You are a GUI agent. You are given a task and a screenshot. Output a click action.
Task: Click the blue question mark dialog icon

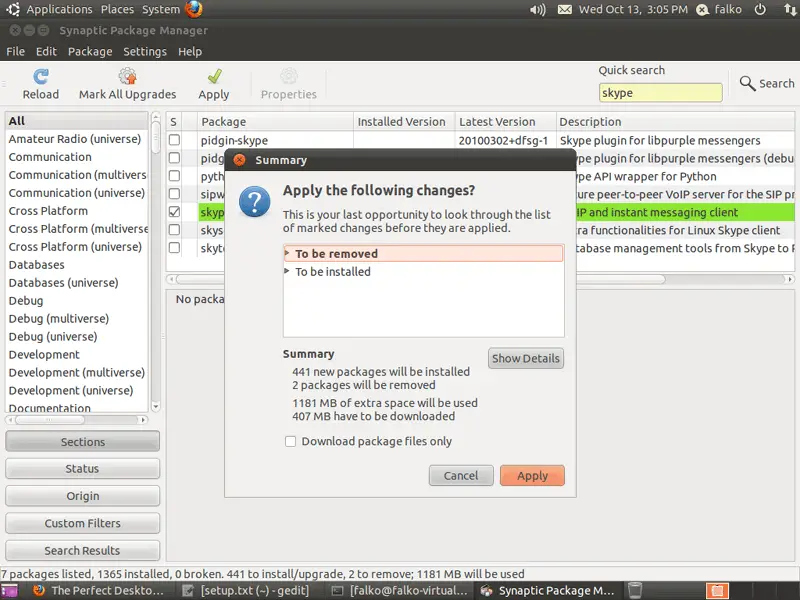tap(255, 202)
